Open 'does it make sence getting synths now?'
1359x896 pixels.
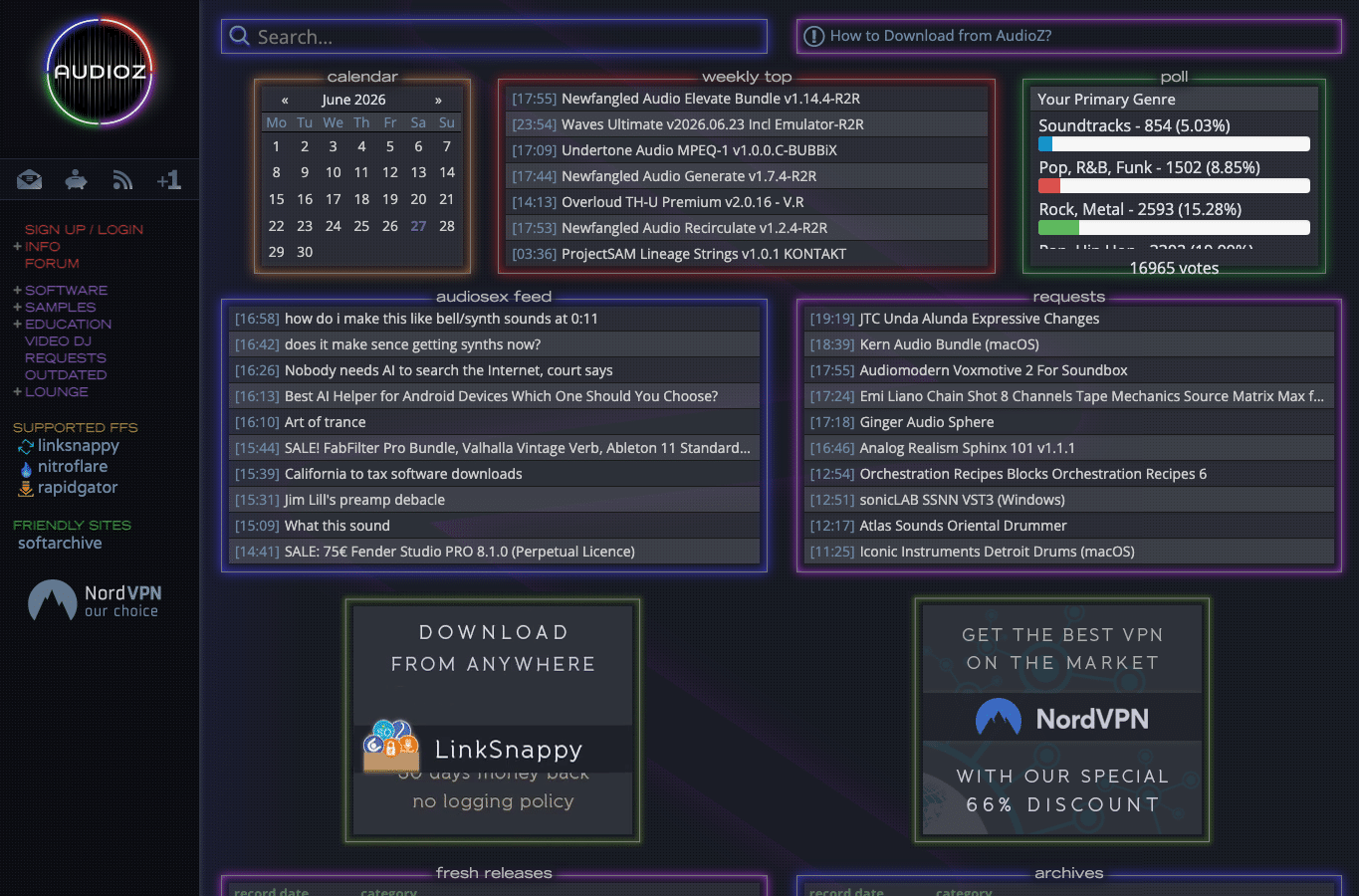click(x=412, y=344)
